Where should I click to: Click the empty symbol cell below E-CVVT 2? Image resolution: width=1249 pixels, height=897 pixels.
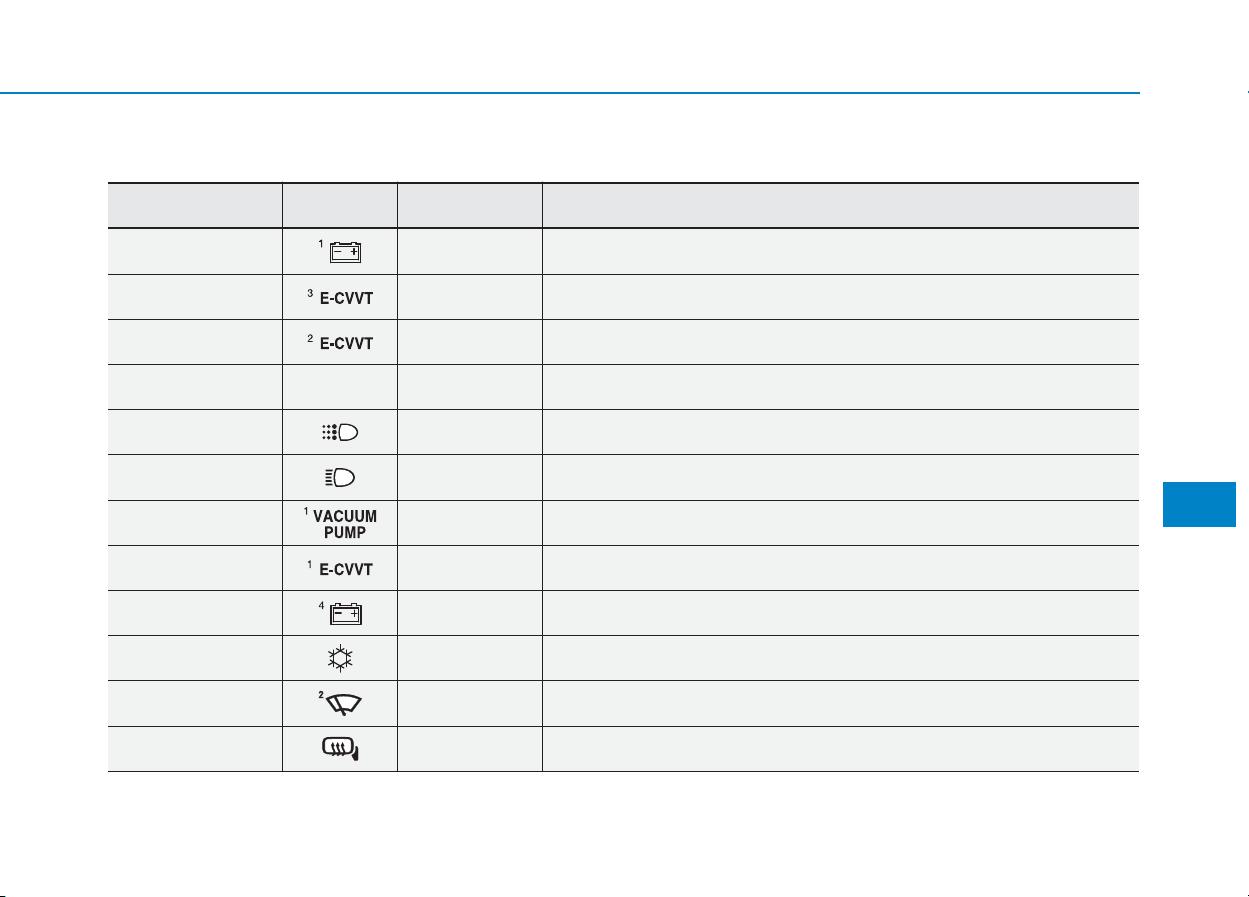pyautogui.click(x=340, y=387)
